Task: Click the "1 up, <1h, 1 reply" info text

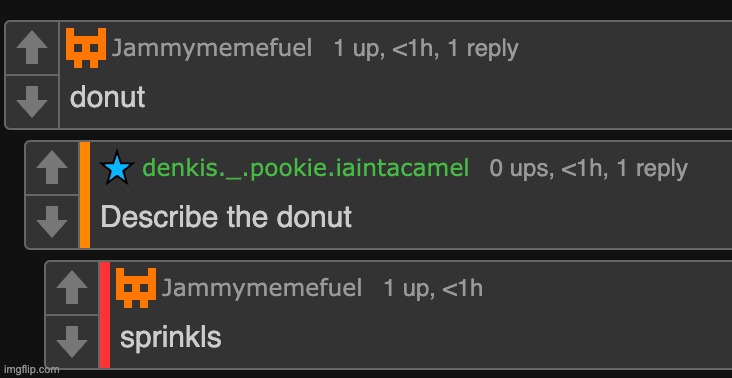Action: pyautogui.click(x=426, y=49)
